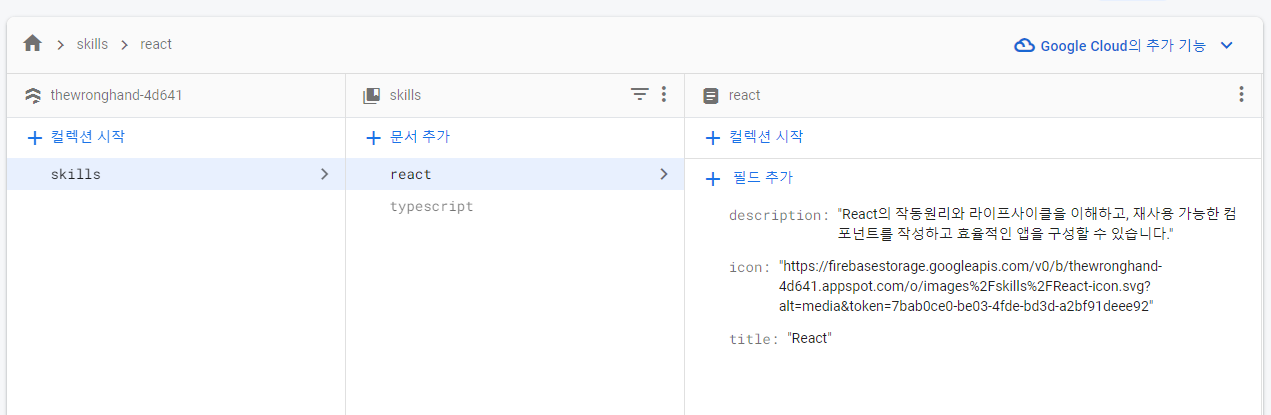Click the icon field URL value

pos(970,286)
